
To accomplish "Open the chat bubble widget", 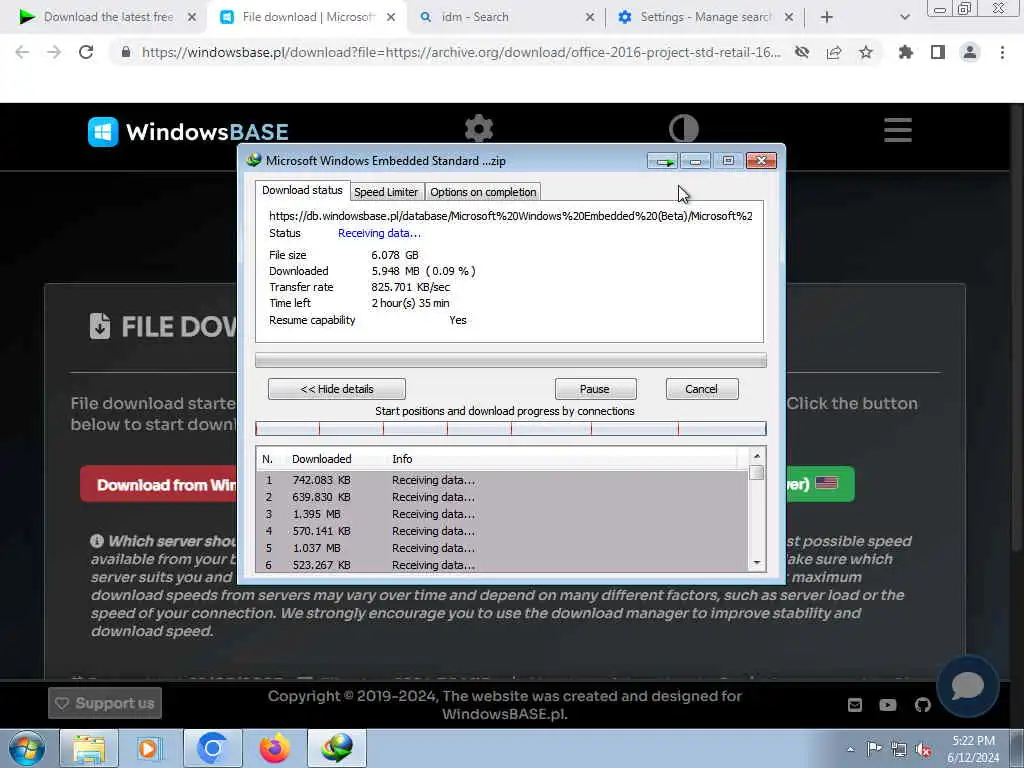I will (967, 686).
